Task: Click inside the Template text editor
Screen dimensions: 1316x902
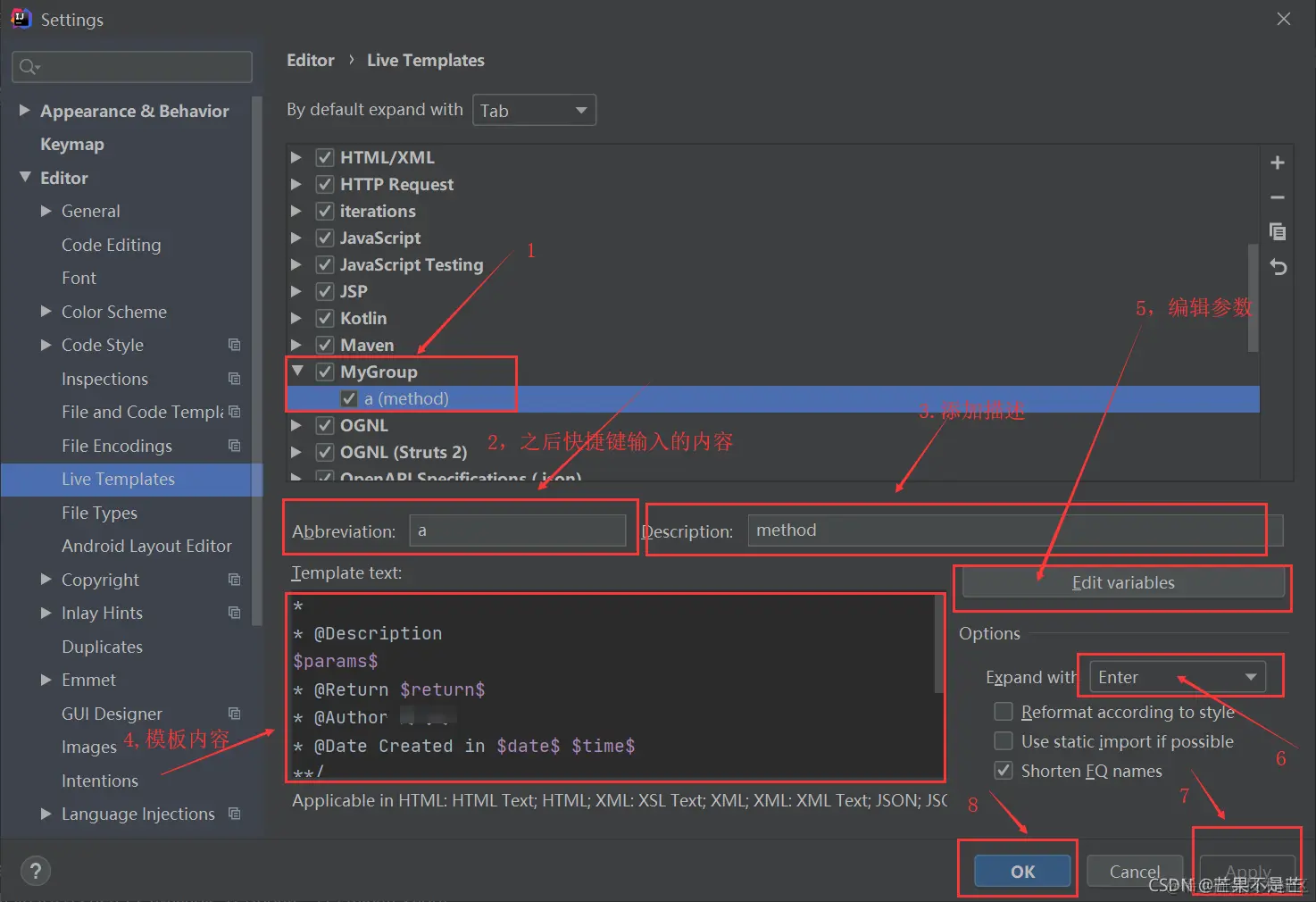Action: pyautogui.click(x=612, y=687)
